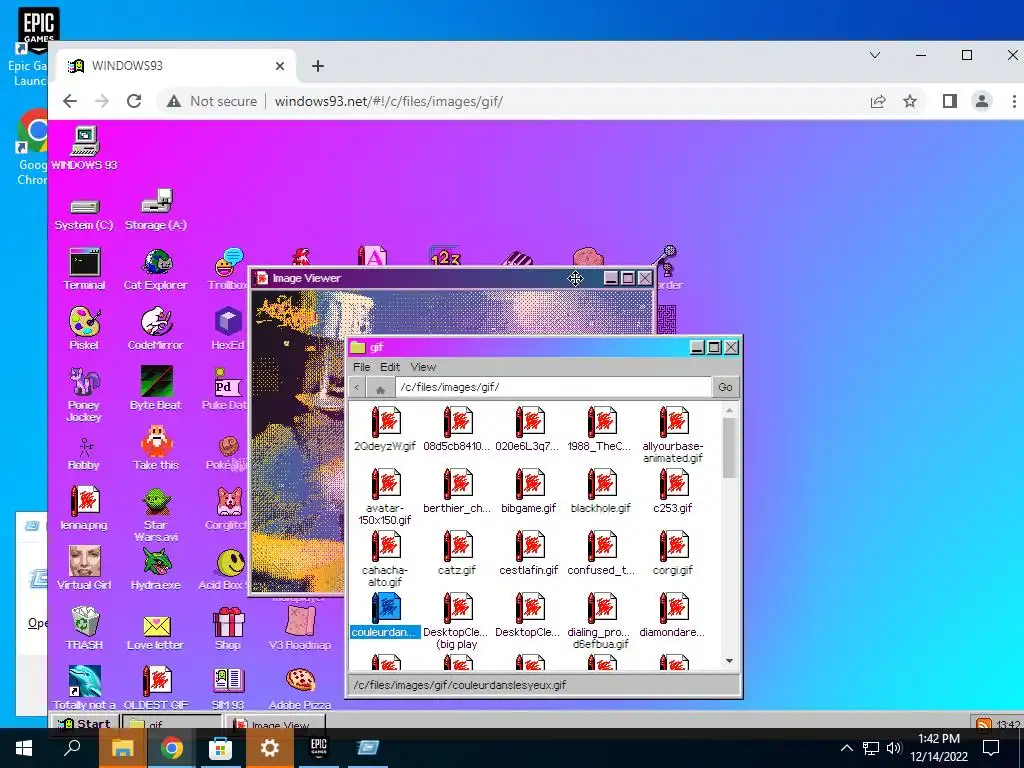Select the WINDOWS 93 computer icon
This screenshot has width=1024, height=768.
(84, 141)
